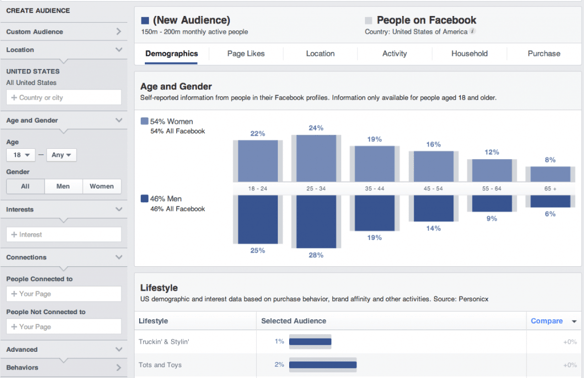
Task: Select the Men gender option
Action: tap(63, 186)
